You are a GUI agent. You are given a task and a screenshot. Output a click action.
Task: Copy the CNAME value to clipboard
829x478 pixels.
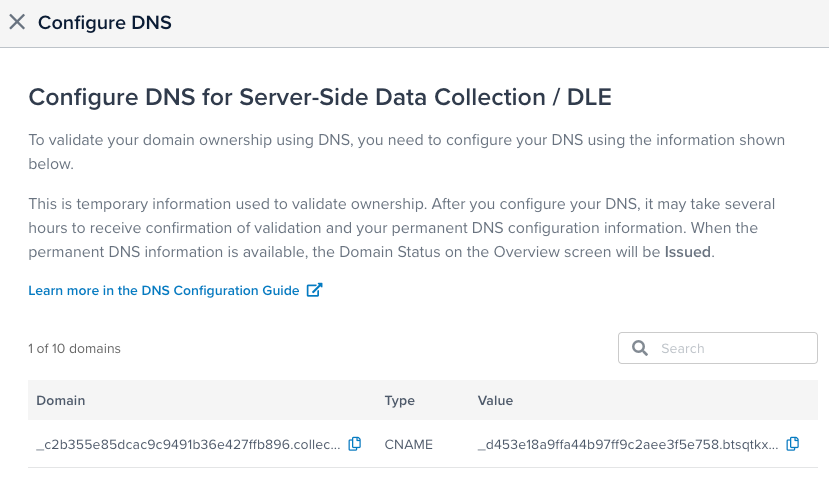click(x=793, y=444)
